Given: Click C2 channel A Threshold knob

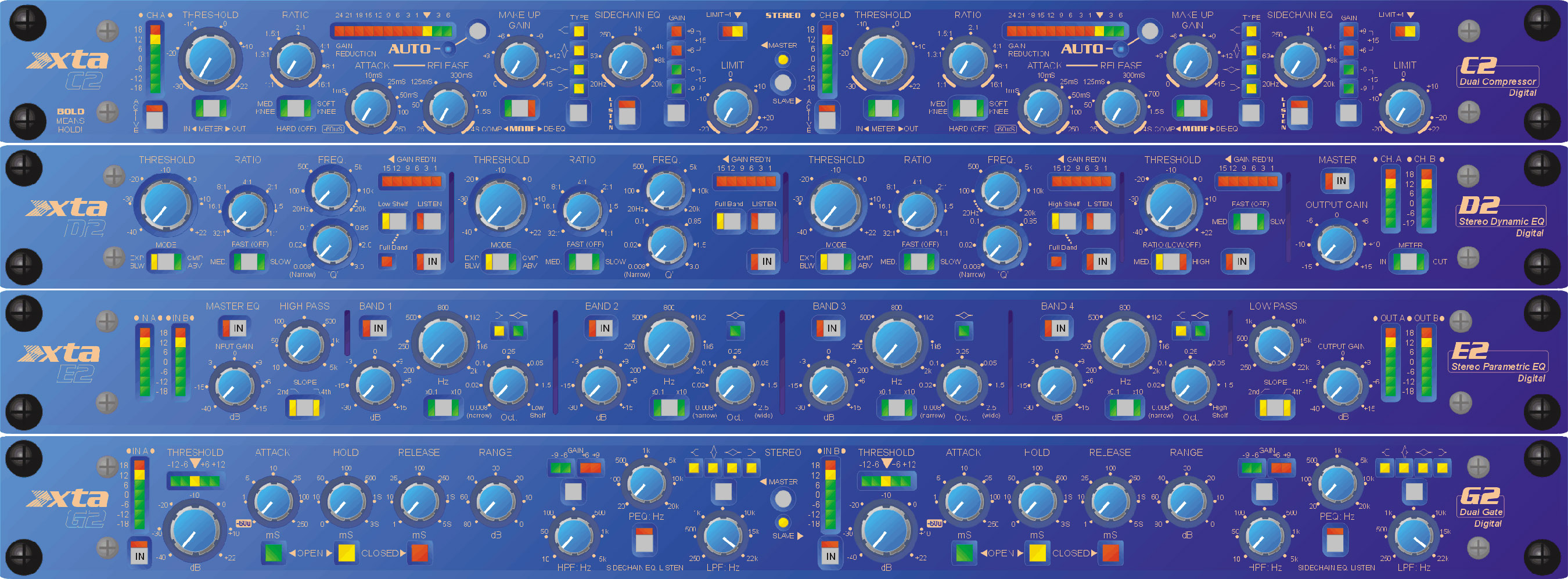Looking at the screenshot, I should 210,60.
